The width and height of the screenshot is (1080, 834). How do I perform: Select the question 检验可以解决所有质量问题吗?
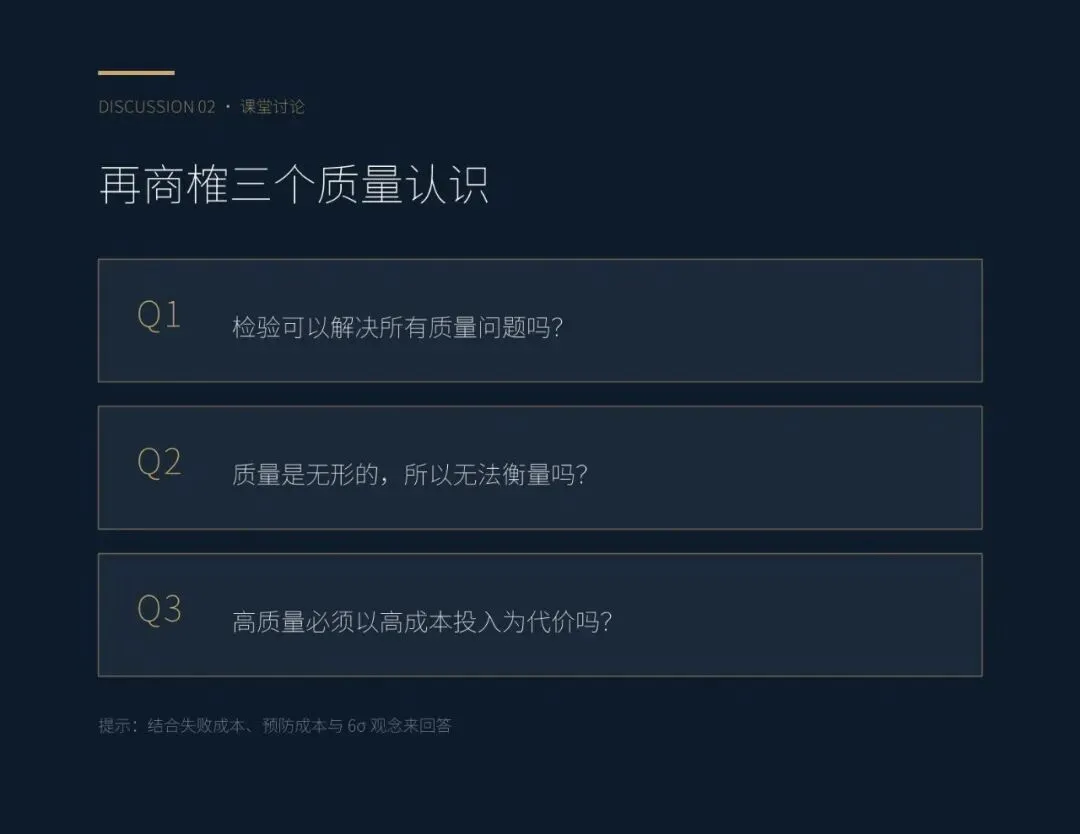coord(397,327)
